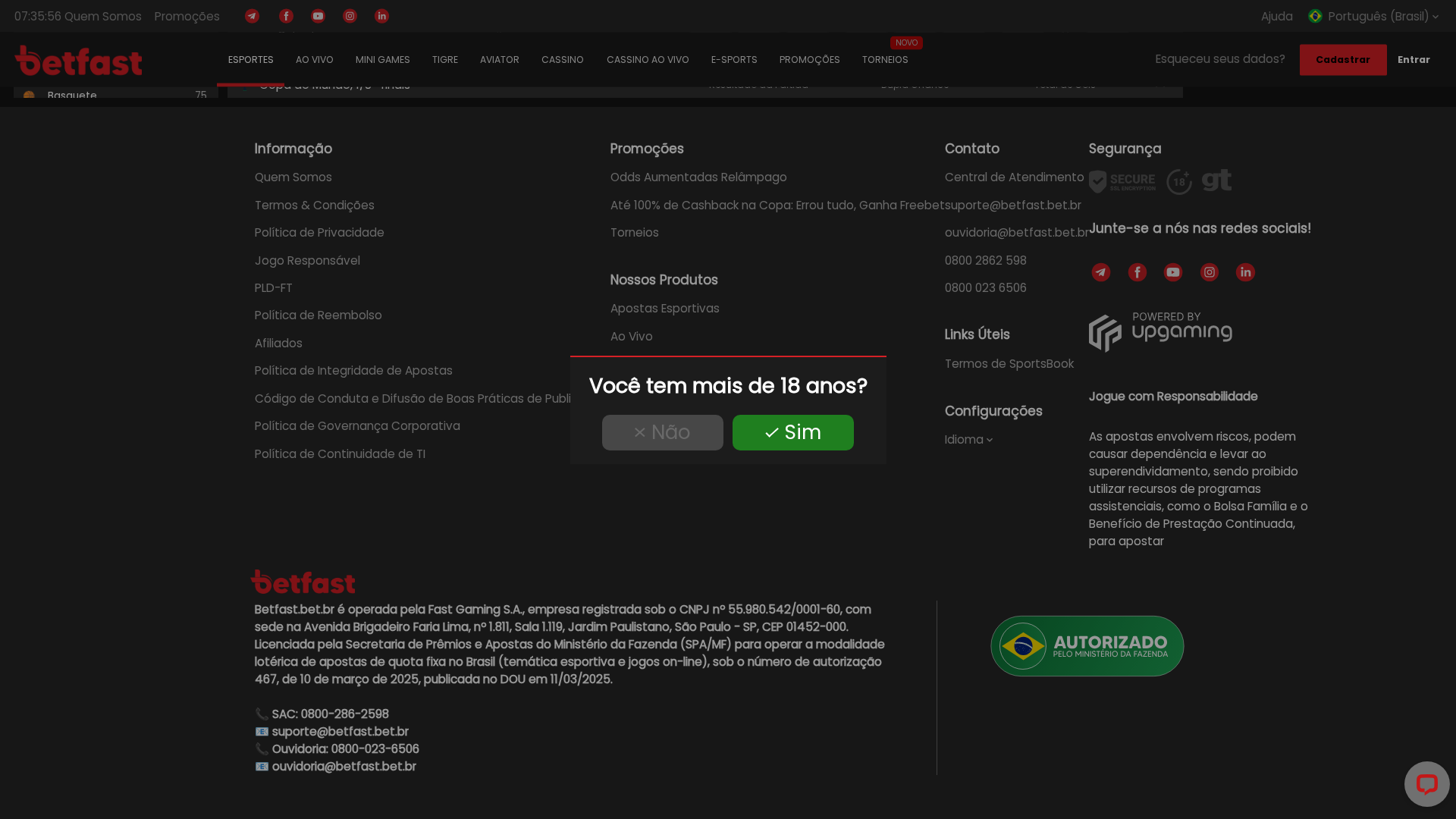Open Política de Governança Corporativa link
This screenshot has height=819, width=1456.
click(x=357, y=426)
